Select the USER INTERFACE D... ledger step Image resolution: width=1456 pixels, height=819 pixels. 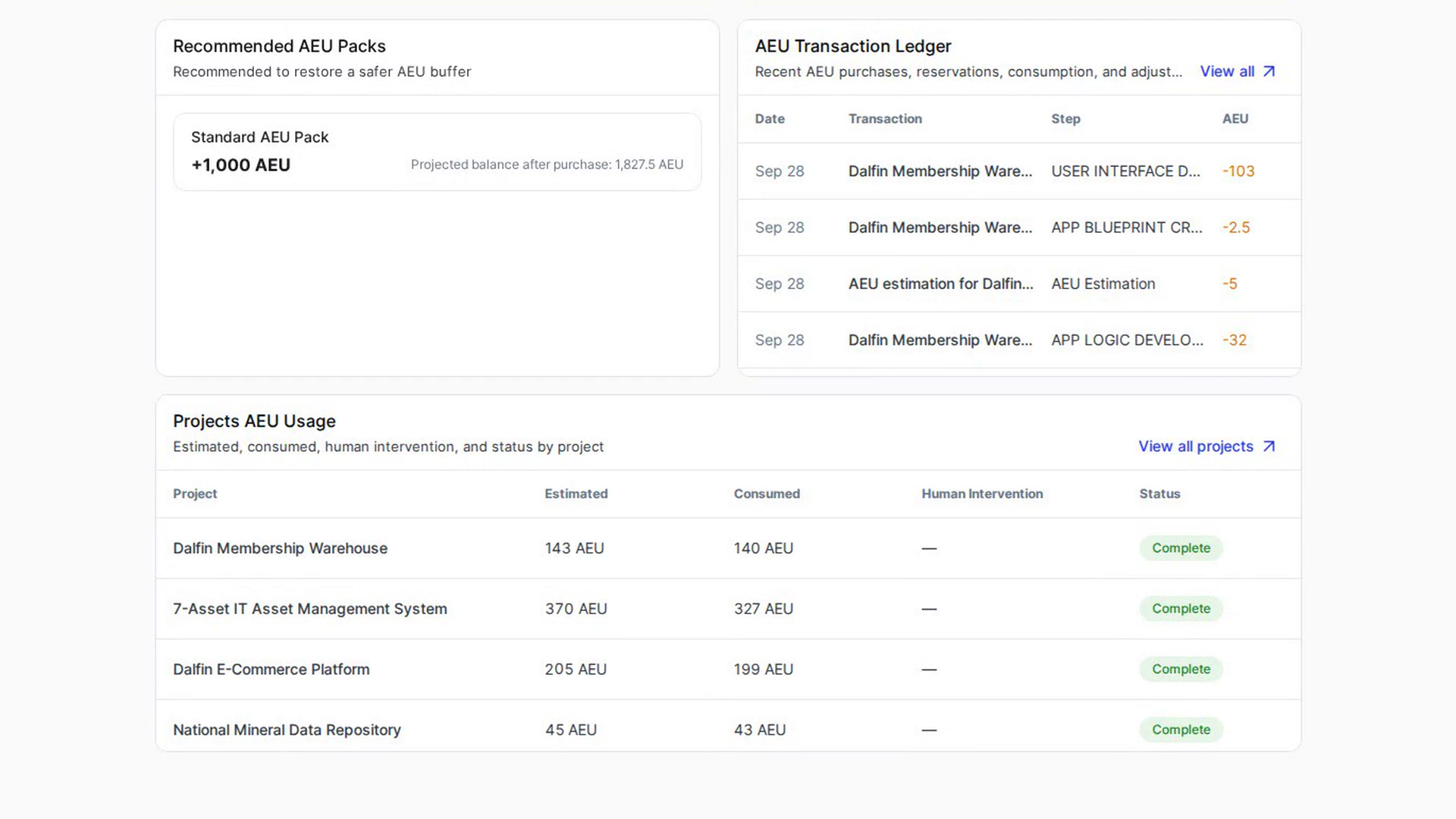pos(1126,171)
